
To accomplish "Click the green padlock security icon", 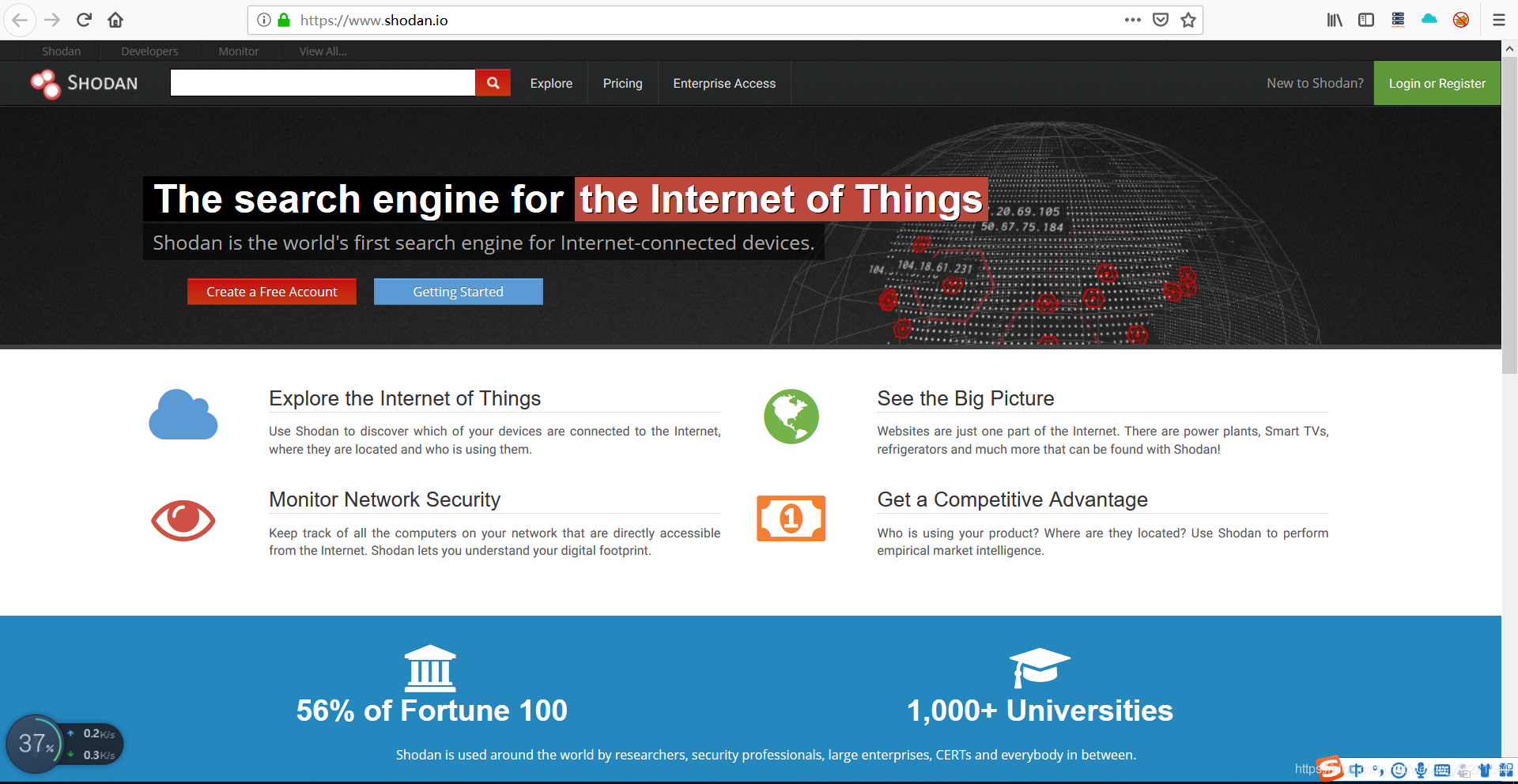I will pyautogui.click(x=284, y=20).
